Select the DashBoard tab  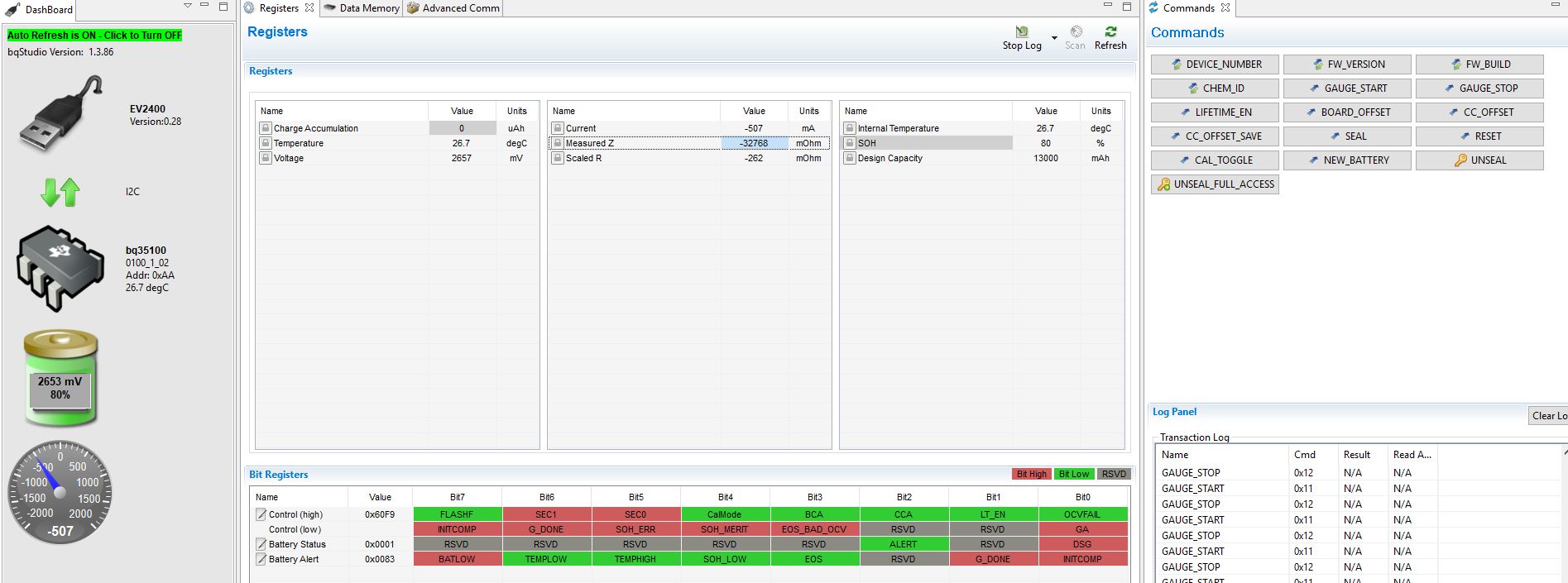40,9
